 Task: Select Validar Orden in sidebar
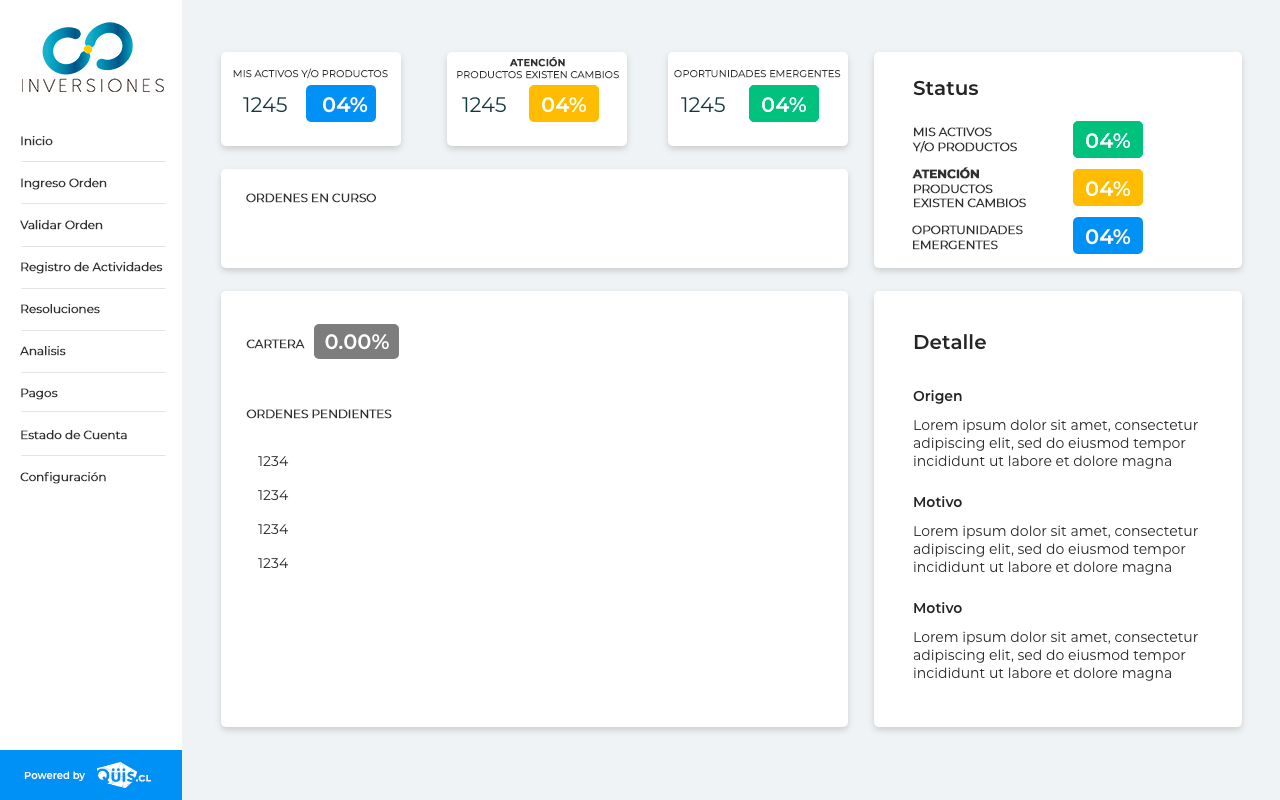pyautogui.click(x=61, y=225)
